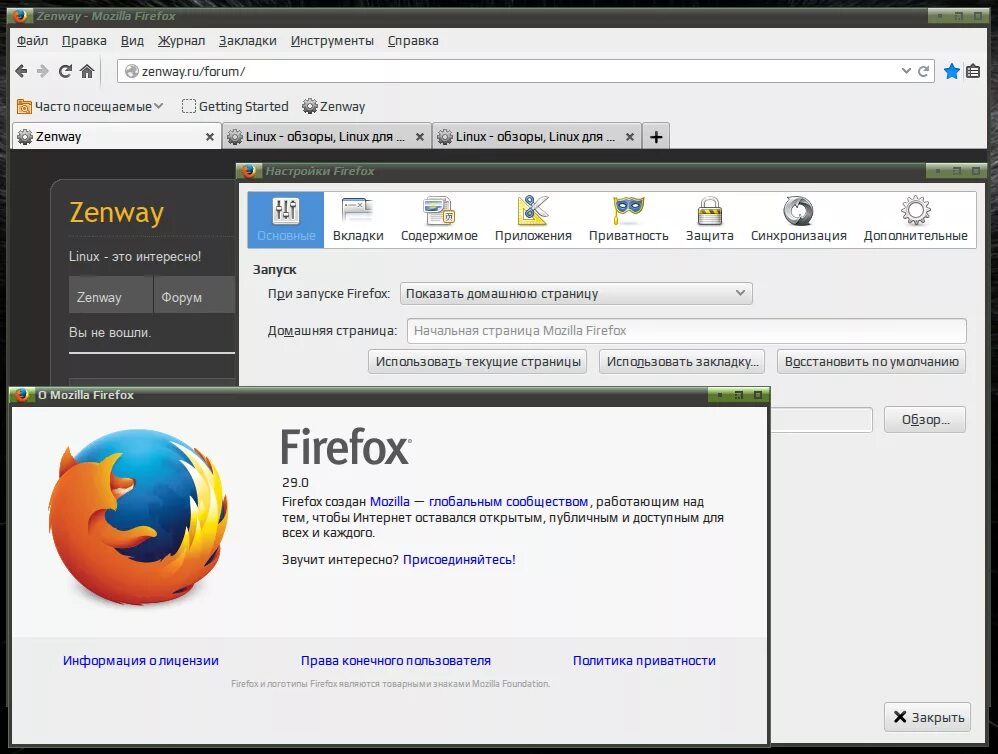Click the site identity globe icon
Viewport: 998px width, 754px height.
132,71
